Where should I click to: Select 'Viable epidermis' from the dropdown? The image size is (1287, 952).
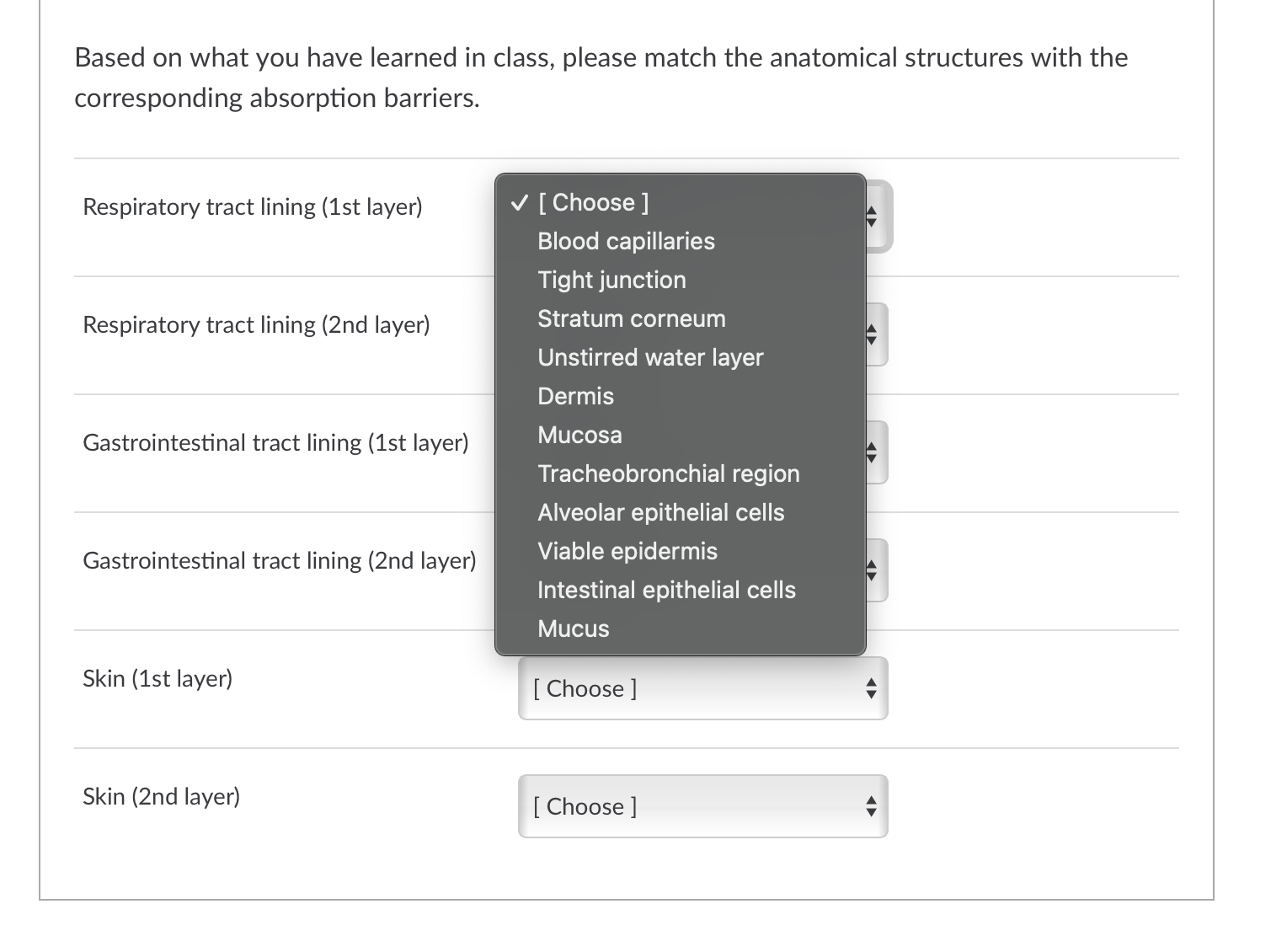click(627, 551)
